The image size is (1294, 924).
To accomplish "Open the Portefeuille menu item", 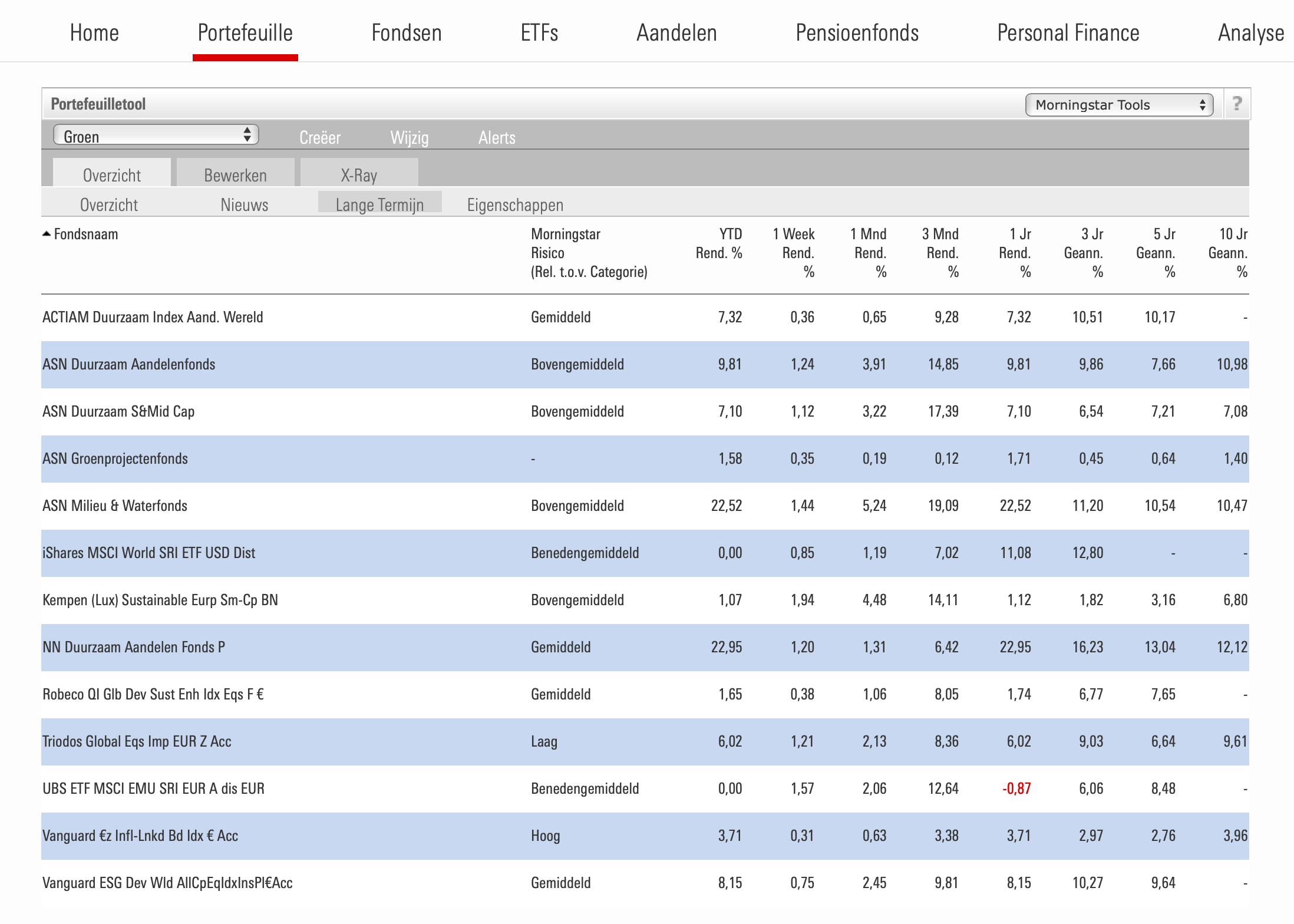I will click(245, 33).
